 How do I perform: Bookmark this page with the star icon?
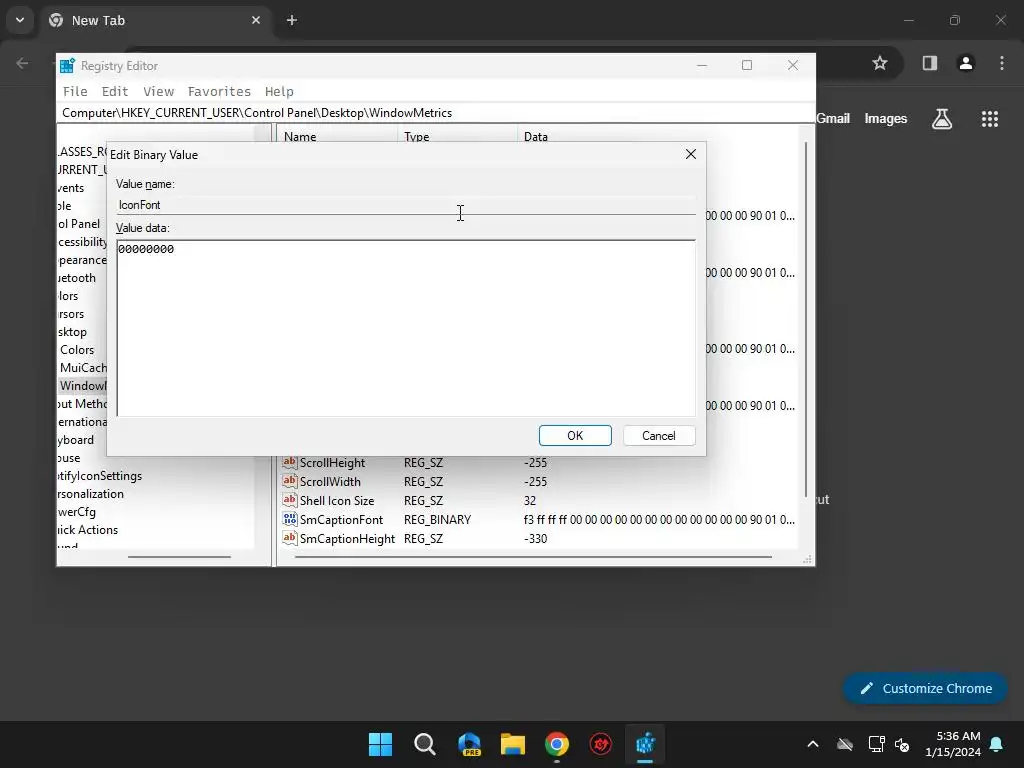pos(880,63)
